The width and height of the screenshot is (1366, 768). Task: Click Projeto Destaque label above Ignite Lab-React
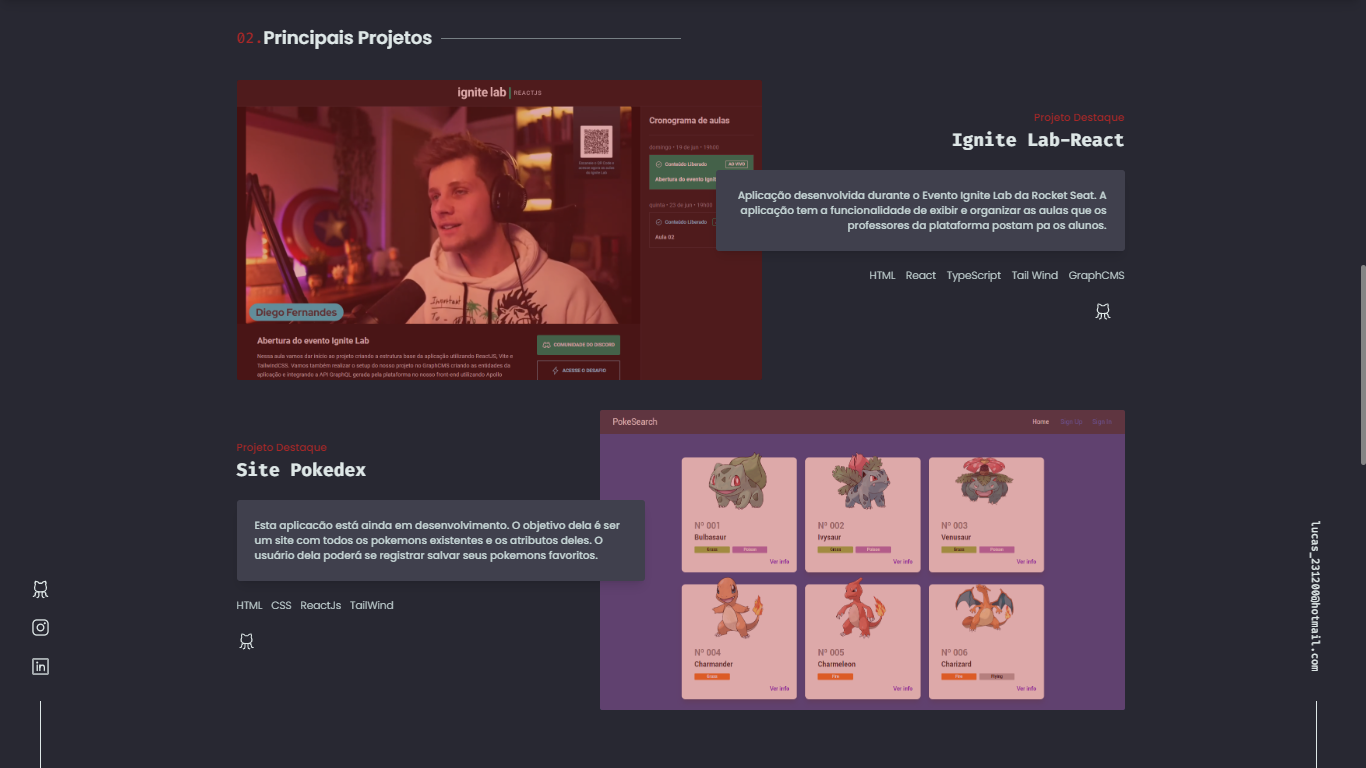click(x=1079, y=118)
